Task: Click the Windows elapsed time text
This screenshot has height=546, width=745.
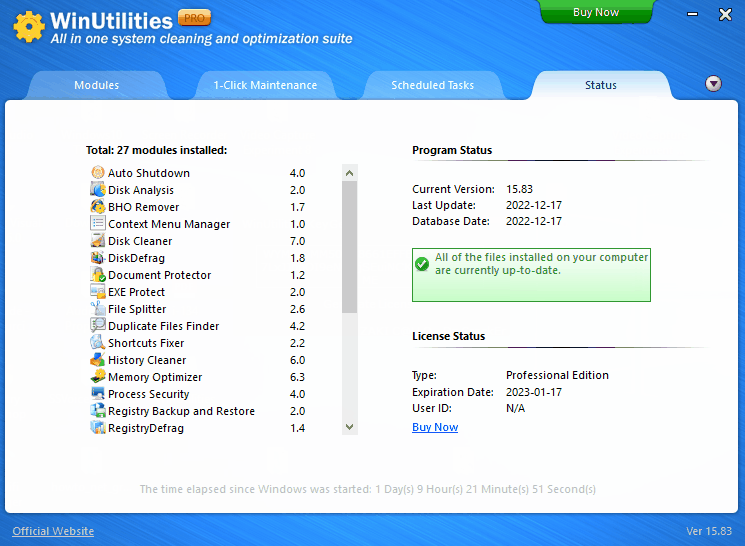Action: 367,489
